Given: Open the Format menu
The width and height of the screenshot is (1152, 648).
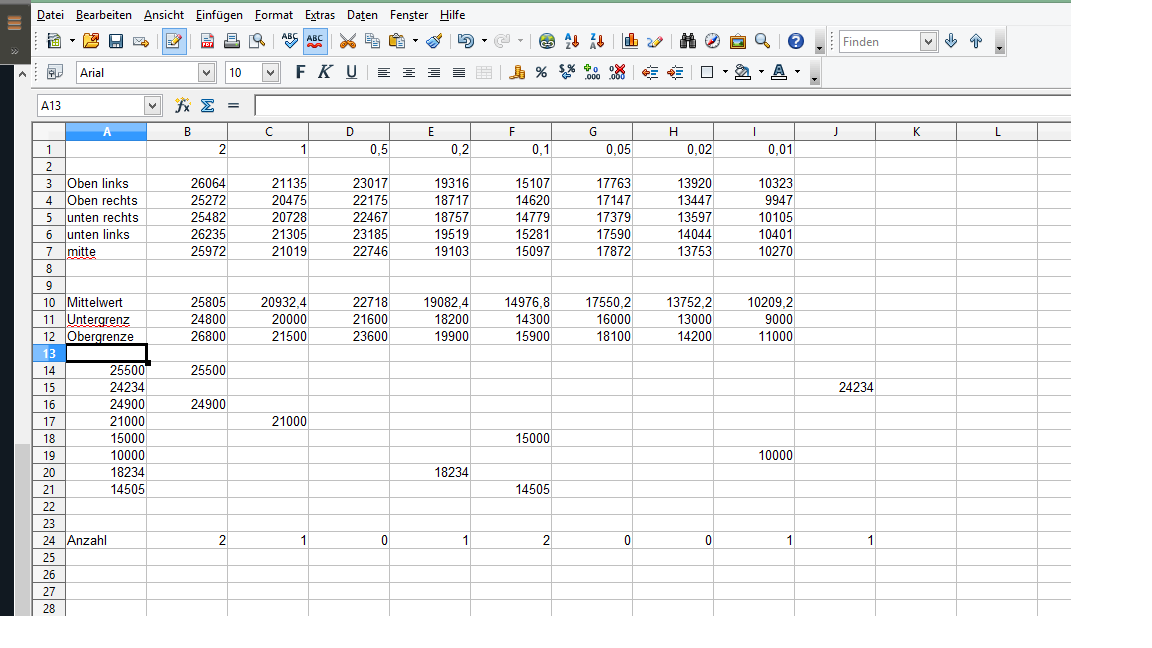Looking at the screenshot, I should (273, 15).
